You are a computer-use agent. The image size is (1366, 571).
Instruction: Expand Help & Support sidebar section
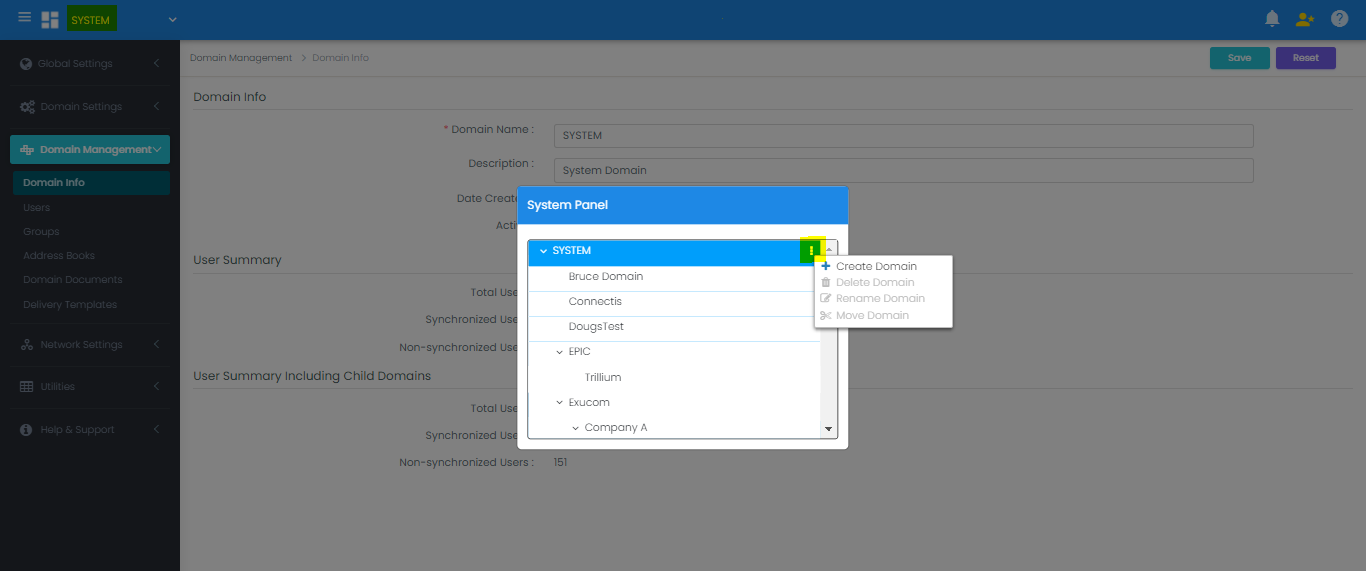point(156,430)
